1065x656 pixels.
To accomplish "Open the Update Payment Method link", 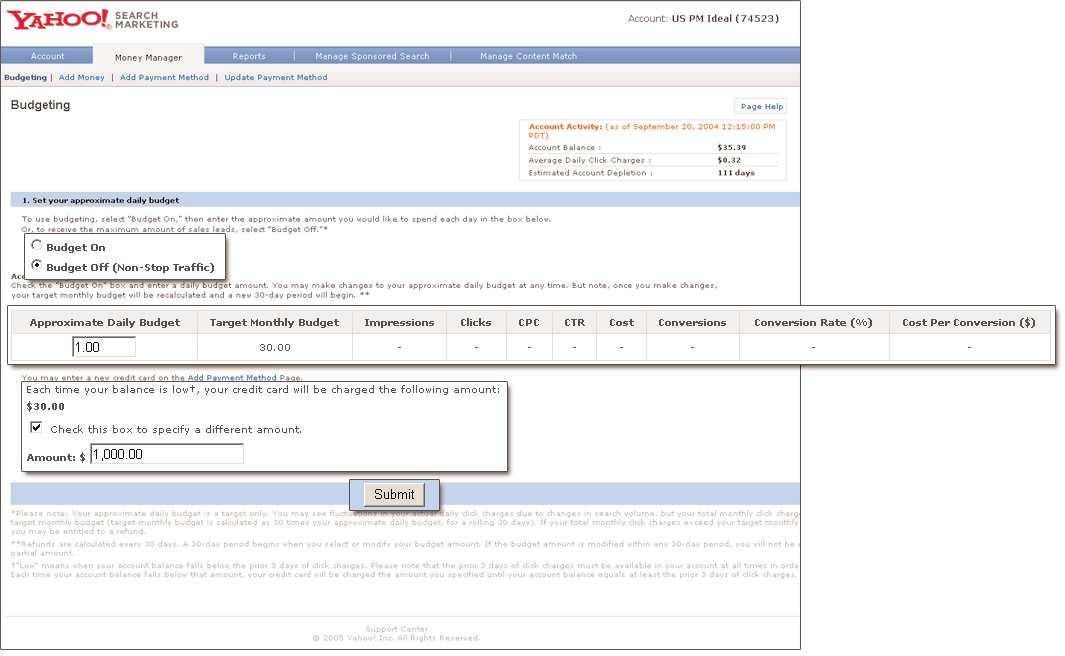I will pyautogui.click(x=275, y=77).
